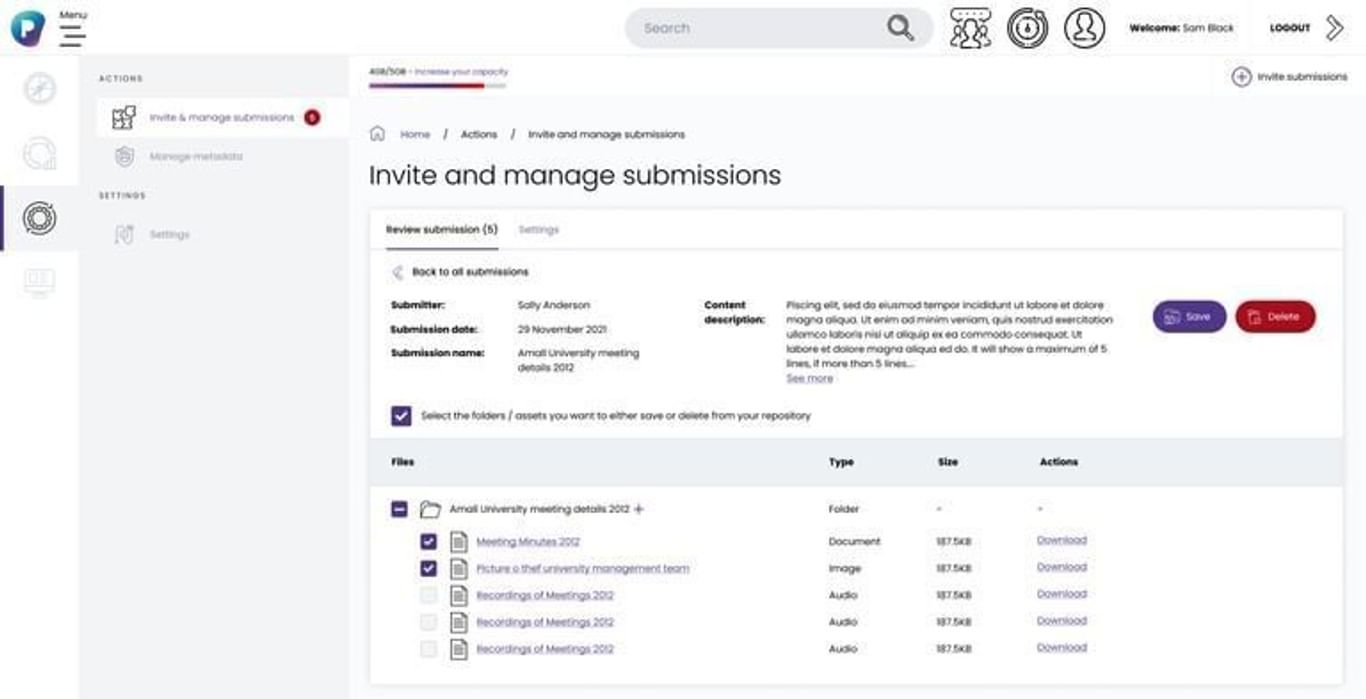Click the arrow next to LOGOUT
The width and height of the screenshot is (1366, 699).
pyautogui.click(x=1334, y=28)
